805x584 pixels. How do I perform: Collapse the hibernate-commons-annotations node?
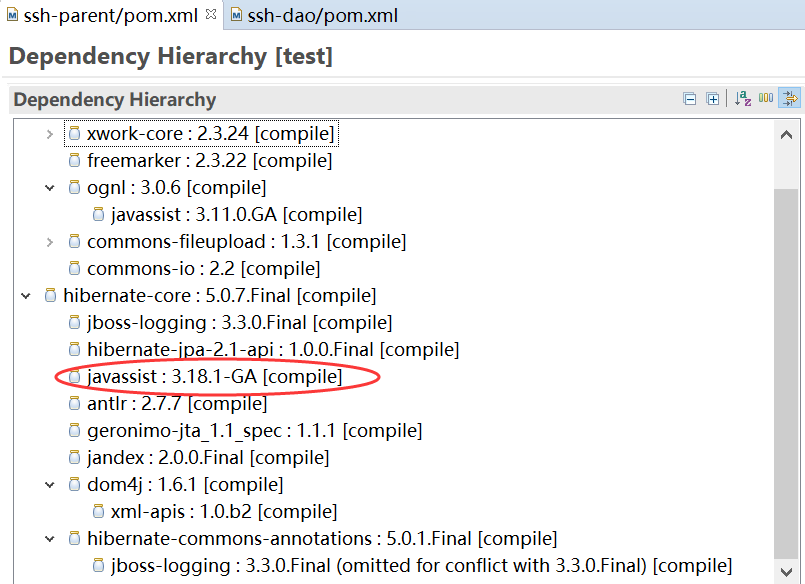pos(49,539)
